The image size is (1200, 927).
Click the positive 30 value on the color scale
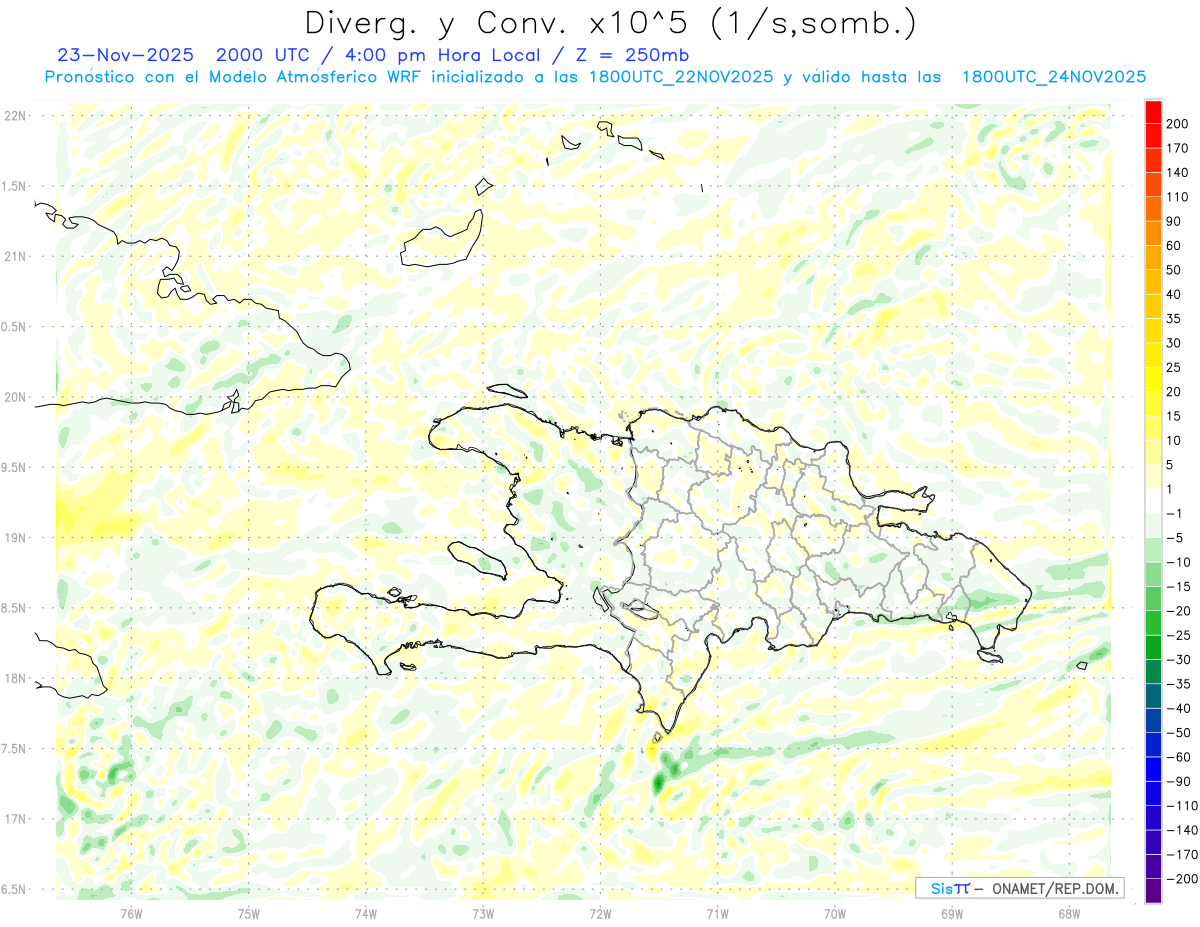coord(1174,343)
